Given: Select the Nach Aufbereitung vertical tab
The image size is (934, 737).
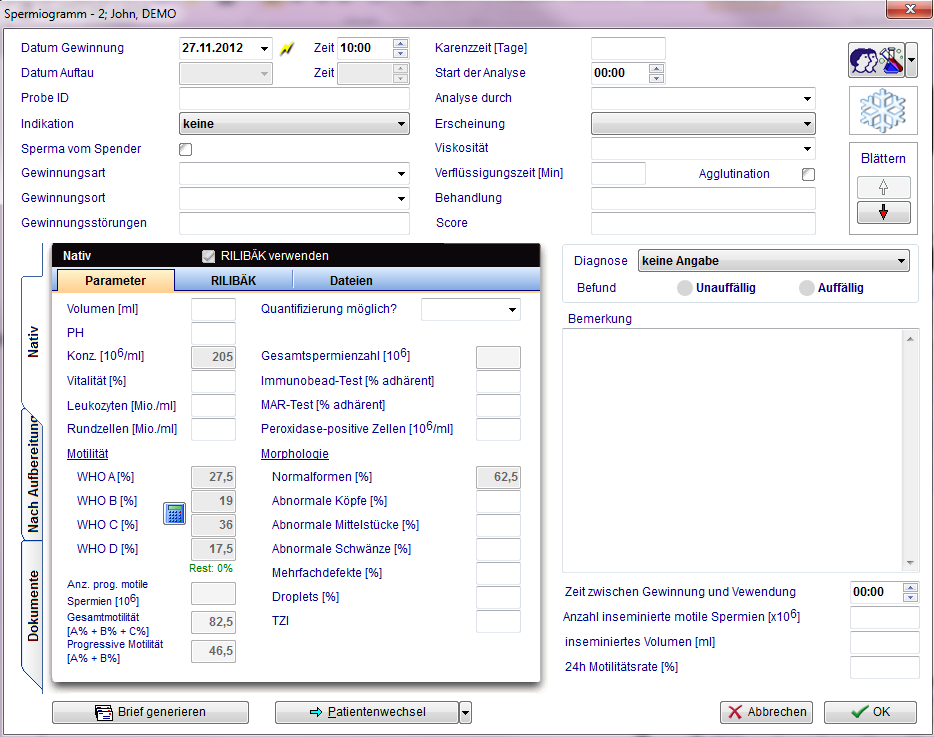Looking at the screenshot, I should [x=33, y=474].
